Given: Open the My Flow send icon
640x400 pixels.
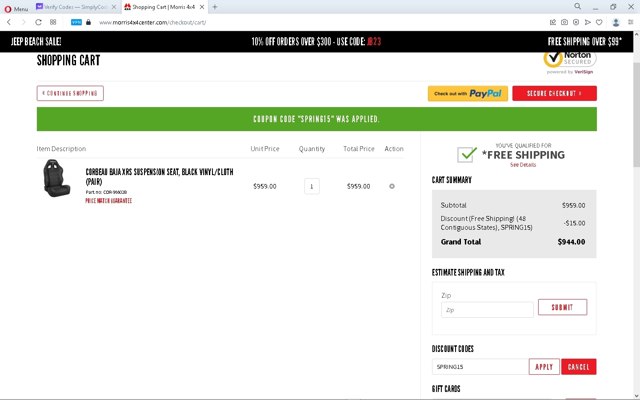Looking at the screenshot, I should 587,22.
